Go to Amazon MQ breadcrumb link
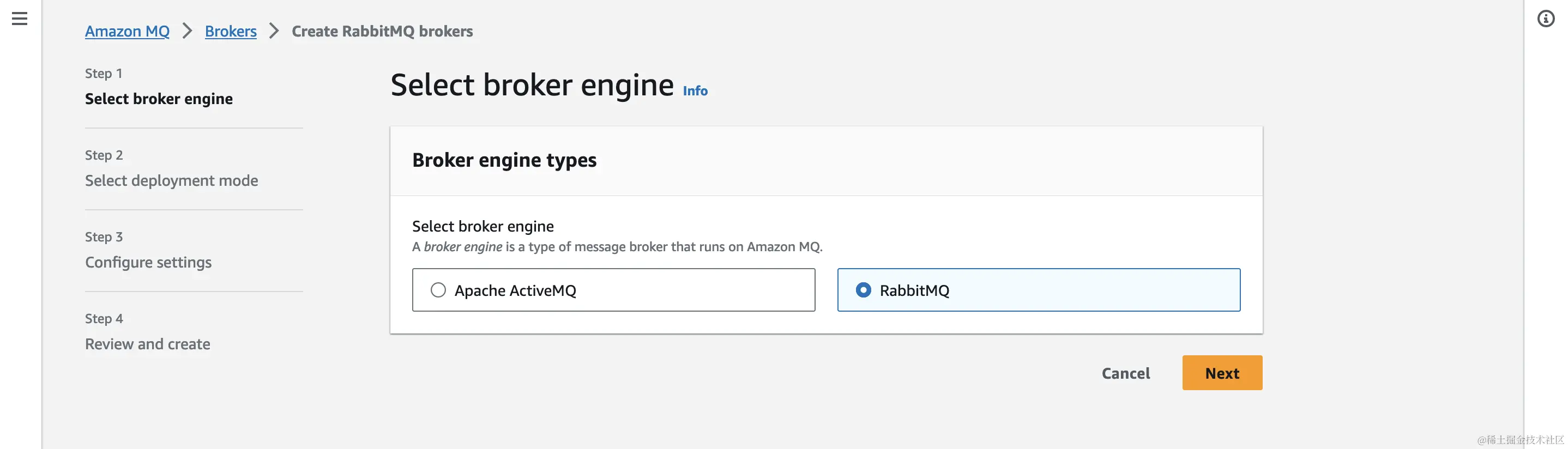Viewport: 1568px width, 449px height. point(127,31)
